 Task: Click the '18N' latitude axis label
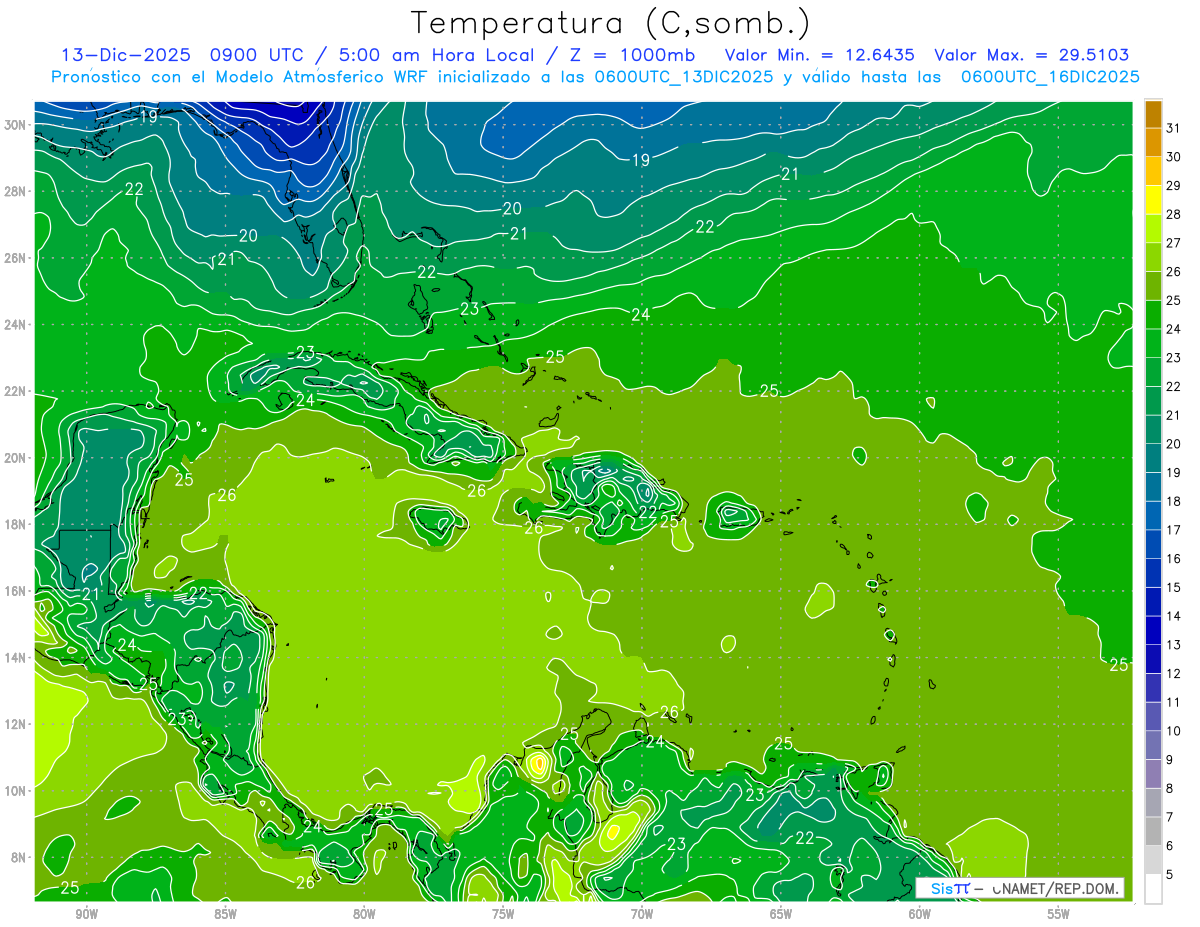tap(15, 524)
